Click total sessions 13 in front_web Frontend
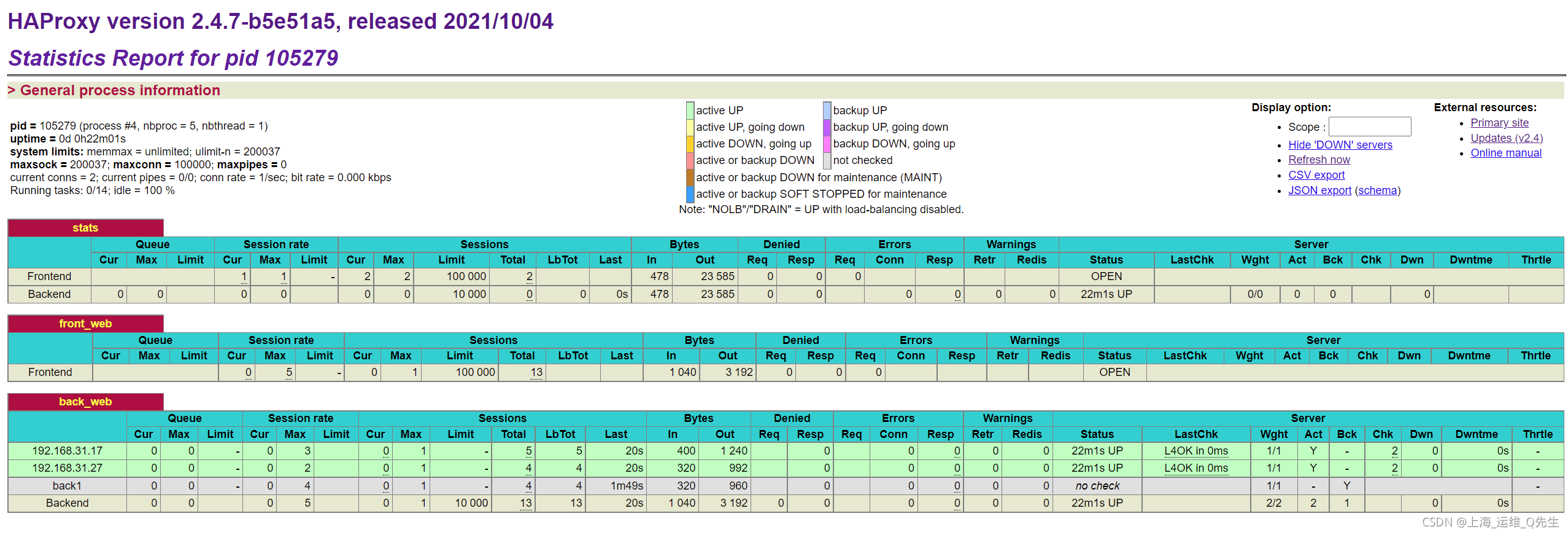The image size is (1568, 535). click(536, 372)
